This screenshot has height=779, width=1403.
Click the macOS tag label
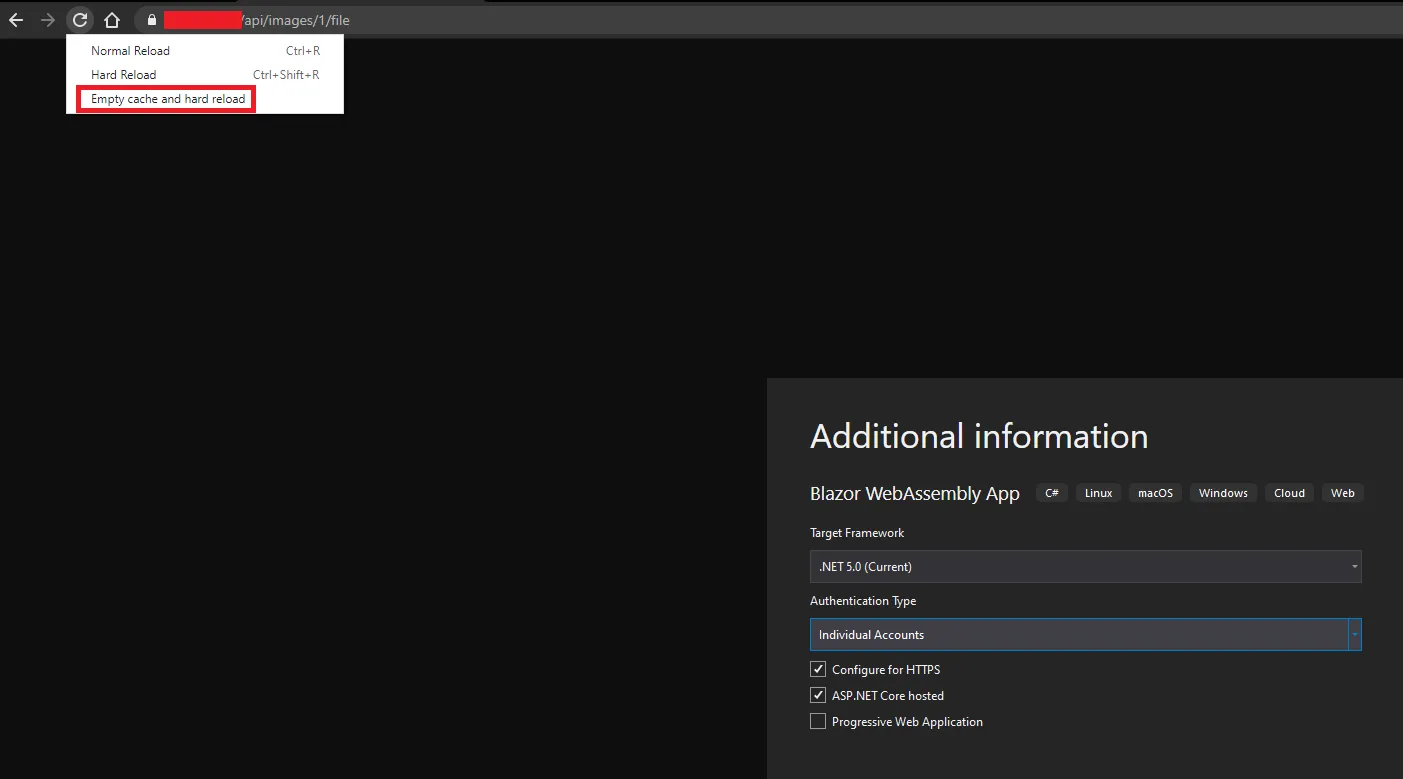(x=1155, y=493)
